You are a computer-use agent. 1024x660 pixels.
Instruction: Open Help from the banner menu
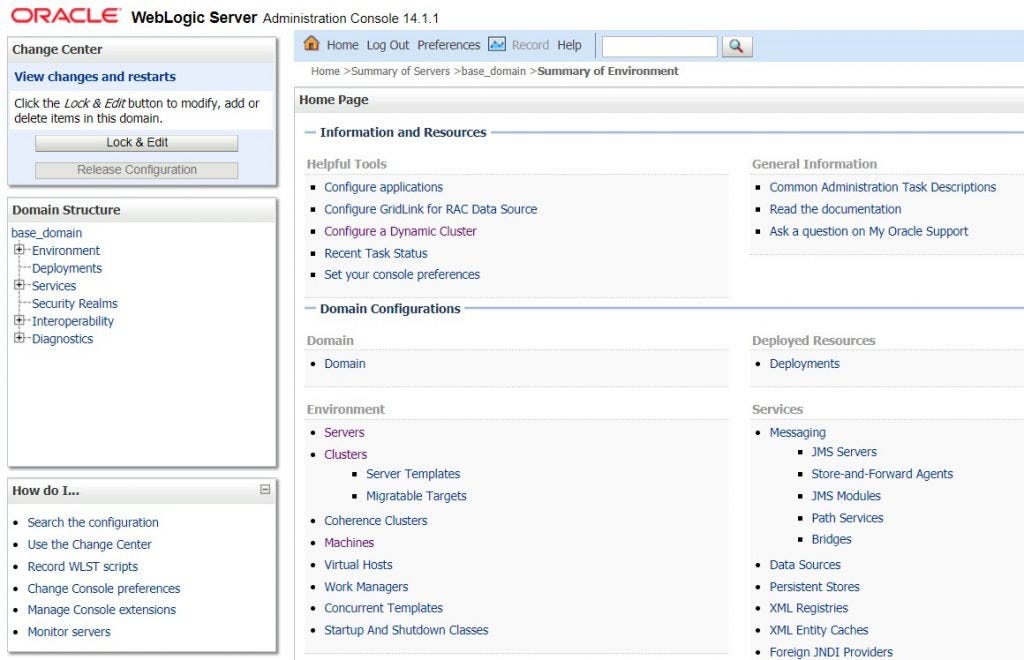pos(568,44)
